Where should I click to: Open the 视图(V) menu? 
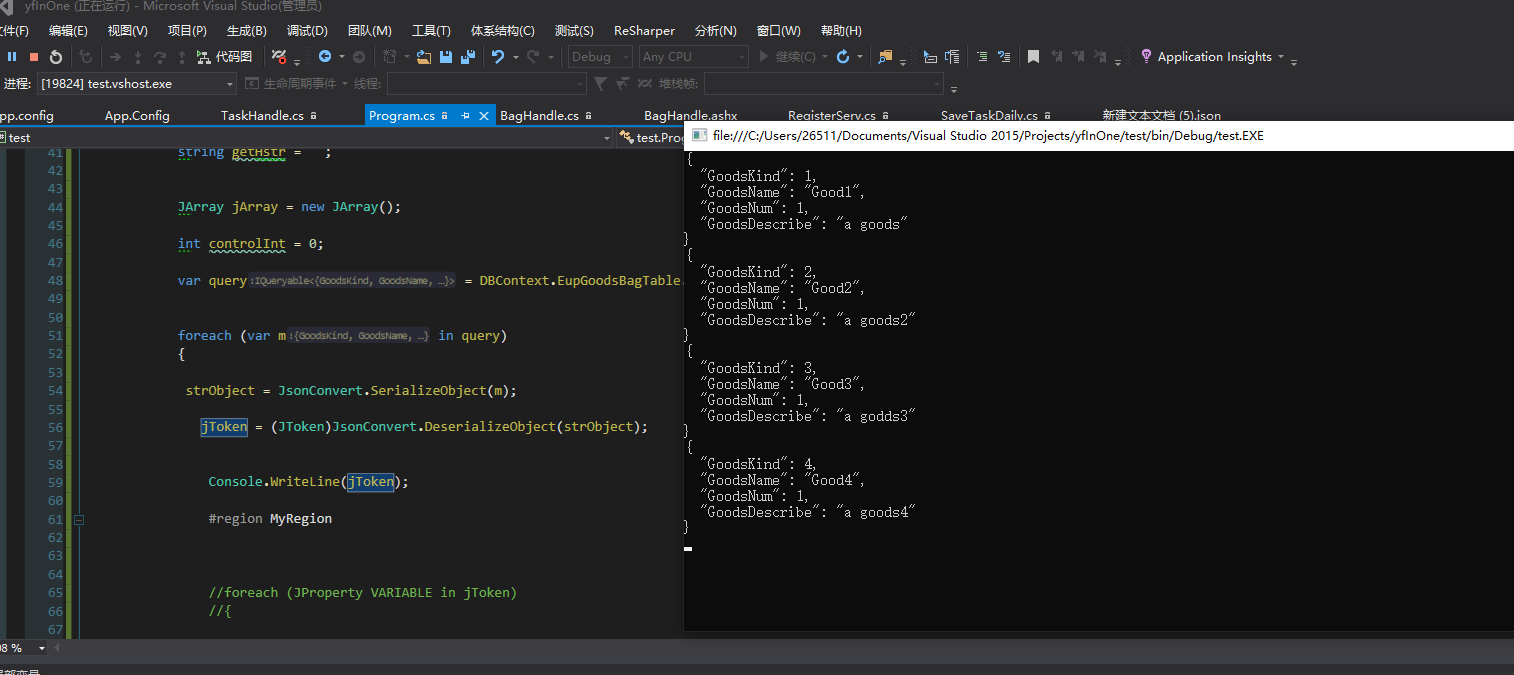point(127,31)
